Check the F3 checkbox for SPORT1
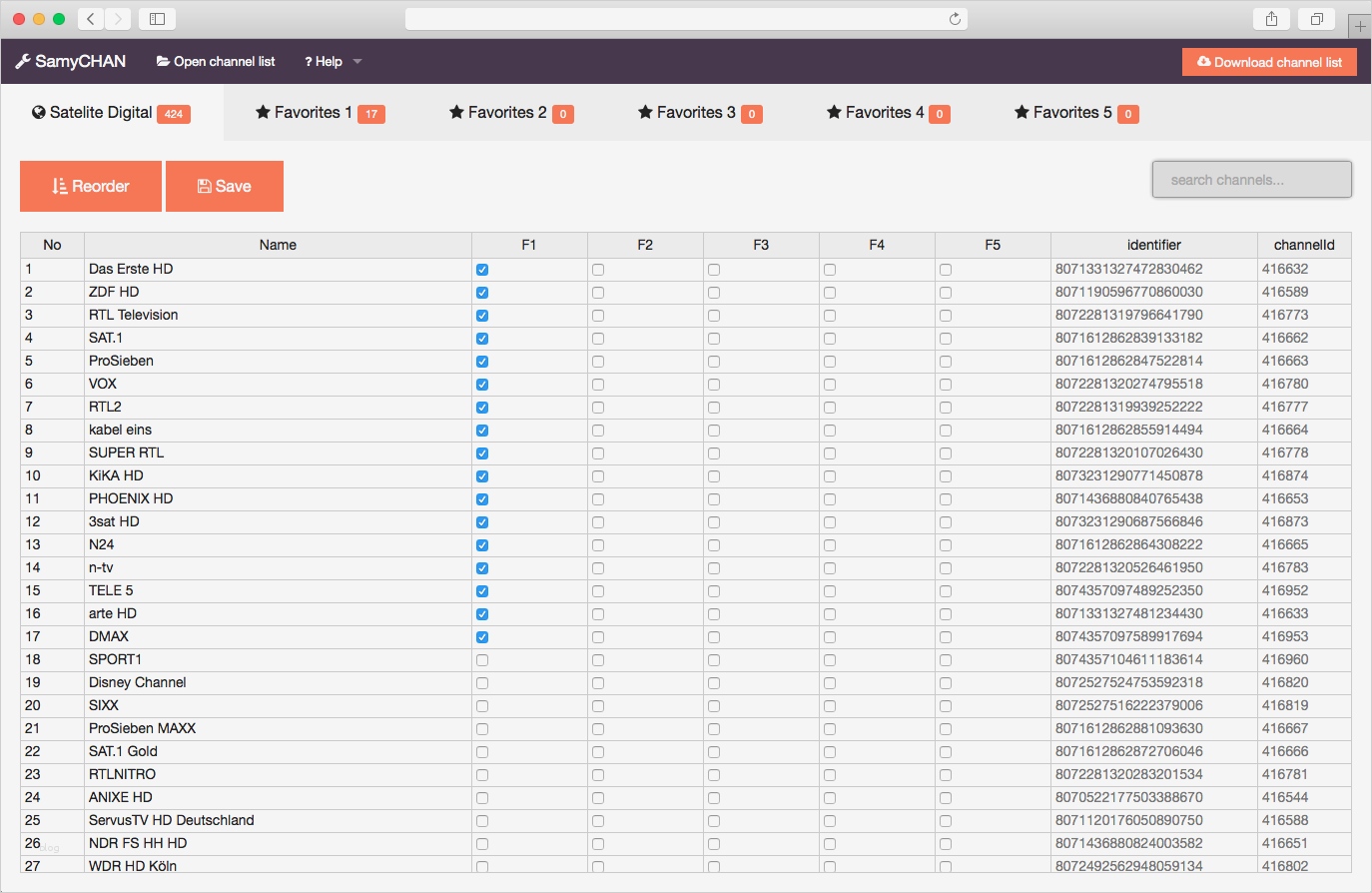 pyautogui.click(x=713, y=659)
